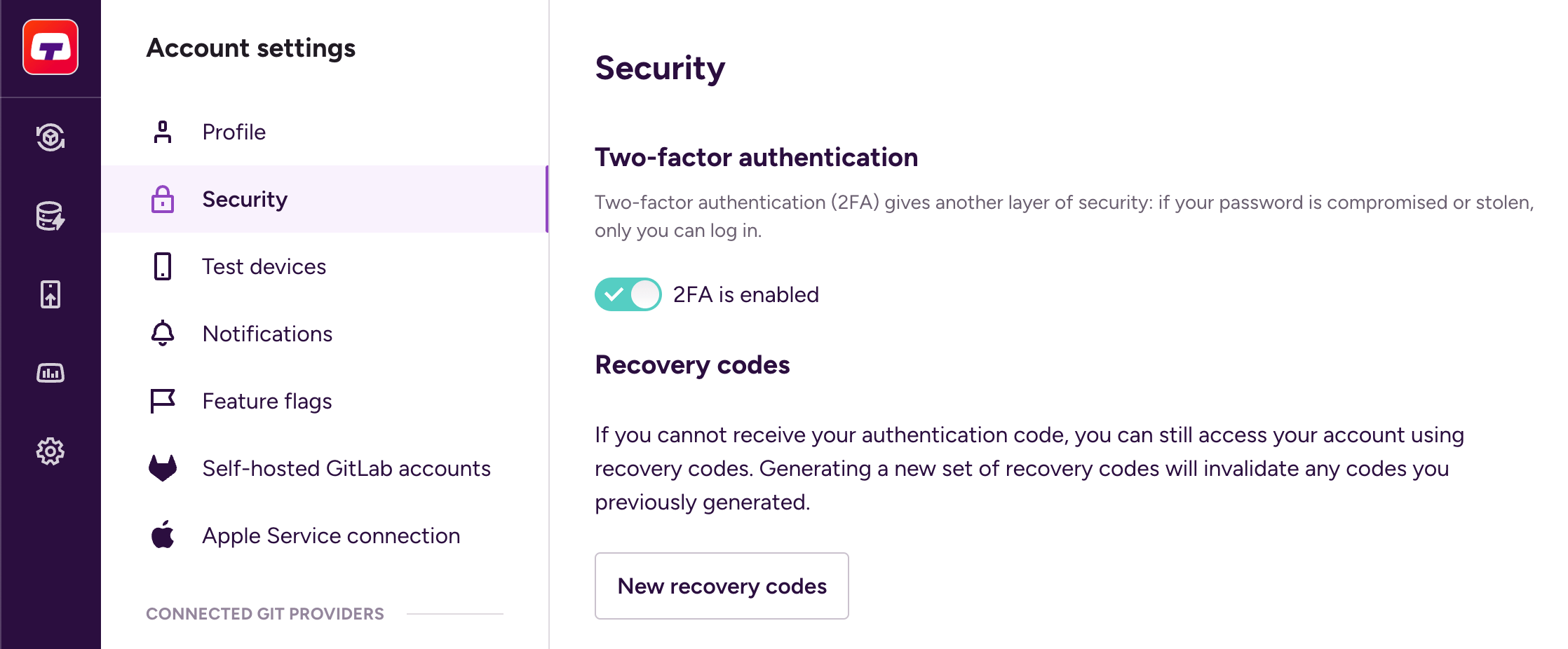Click the Tramline app logo
Image resolution: width=1568 pixels, height=649 pixels.
[50, 46]
